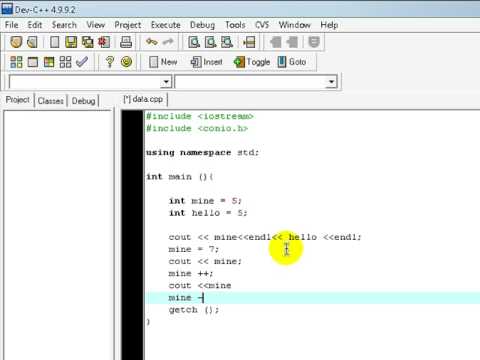Image resolution: width=480 pixels, height=360 pixels.
Task: Open the File menu
Action: click(x=12, y=25)
